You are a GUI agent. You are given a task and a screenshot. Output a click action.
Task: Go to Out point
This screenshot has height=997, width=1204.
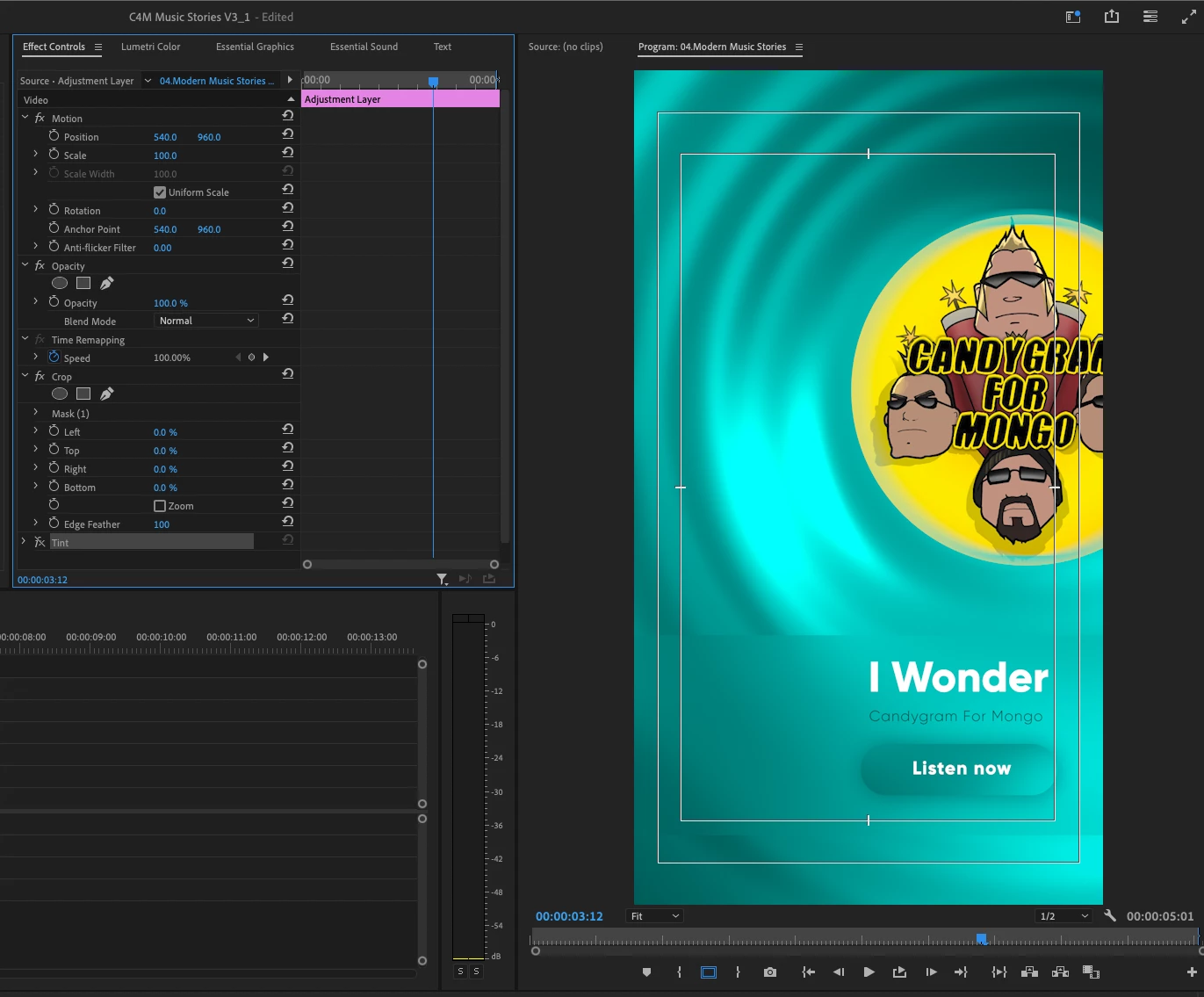point(962,972)
